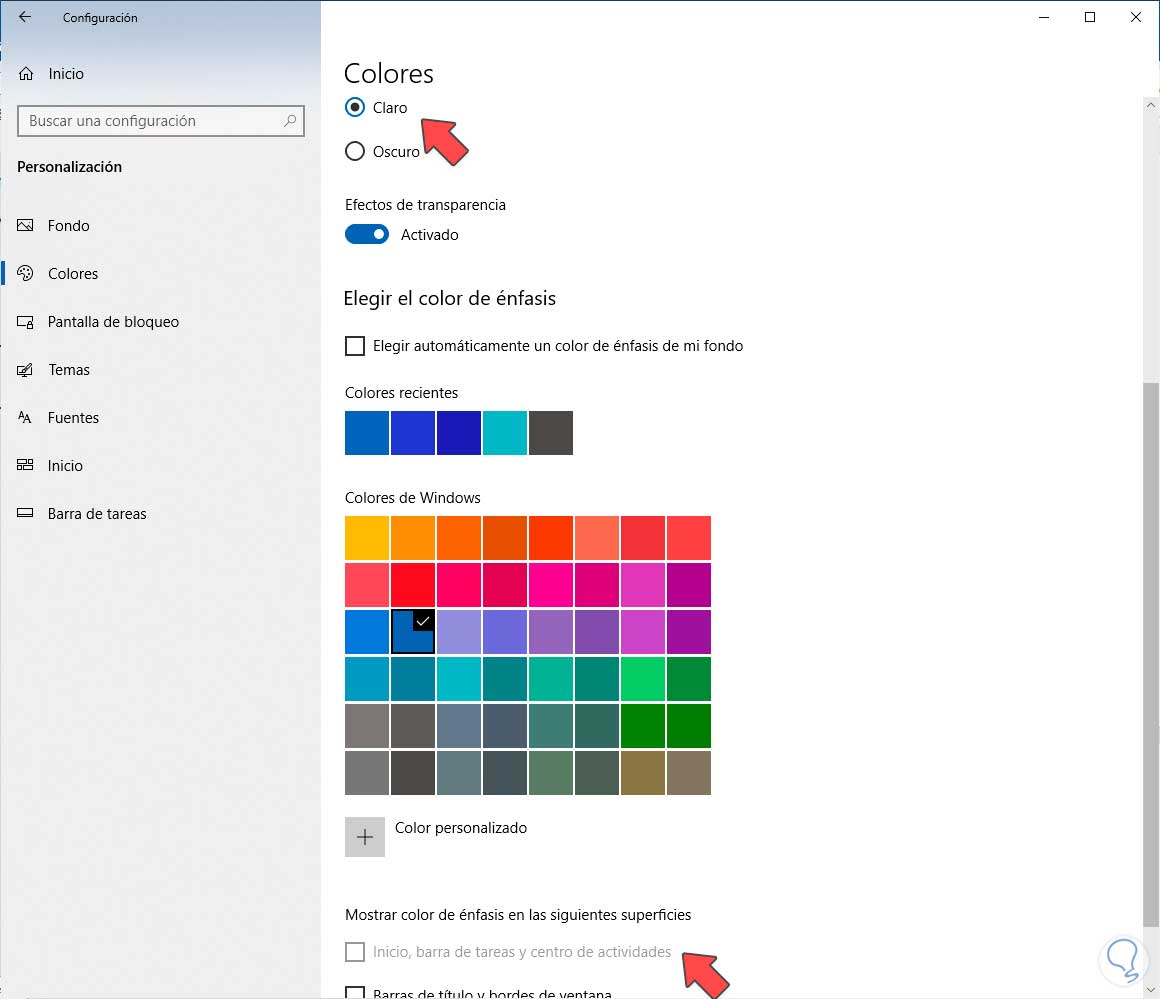This screenshot has height=999, width=1160.
Task: Choose the currently checked blue swatch
Action: pyautogui.click(x=413, y=632)
